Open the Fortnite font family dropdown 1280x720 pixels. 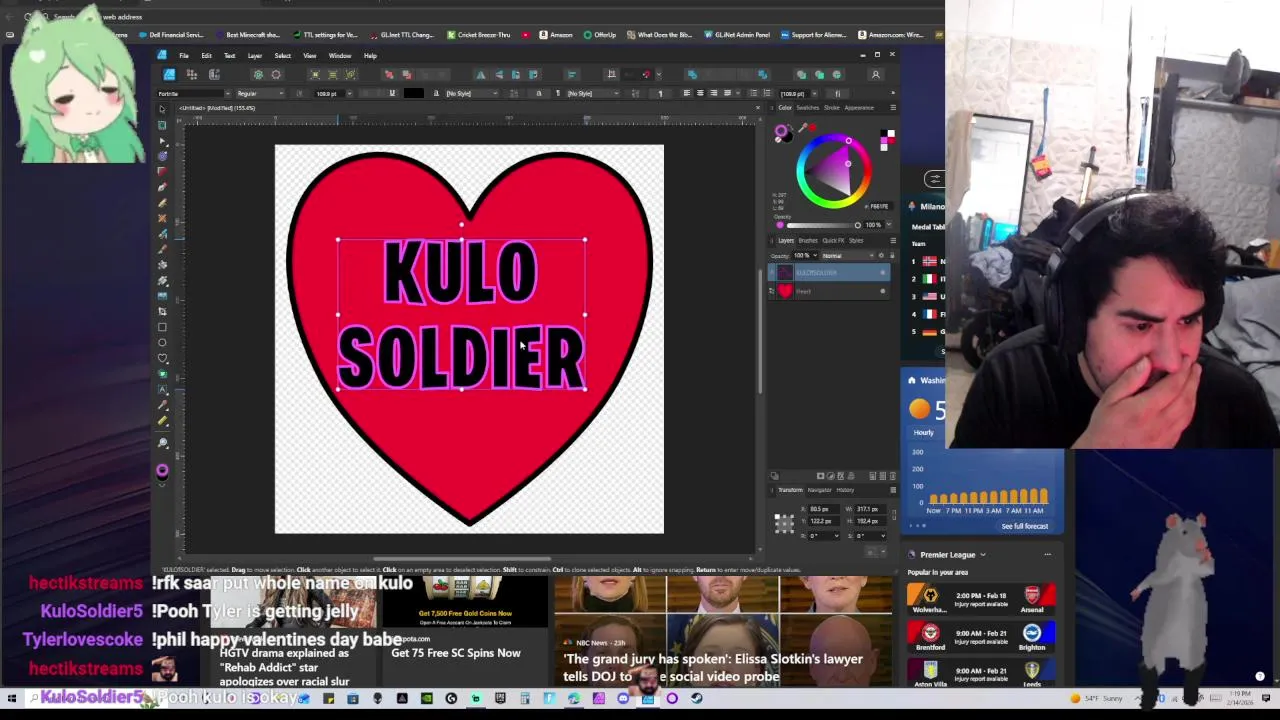(x=227, y=93)
